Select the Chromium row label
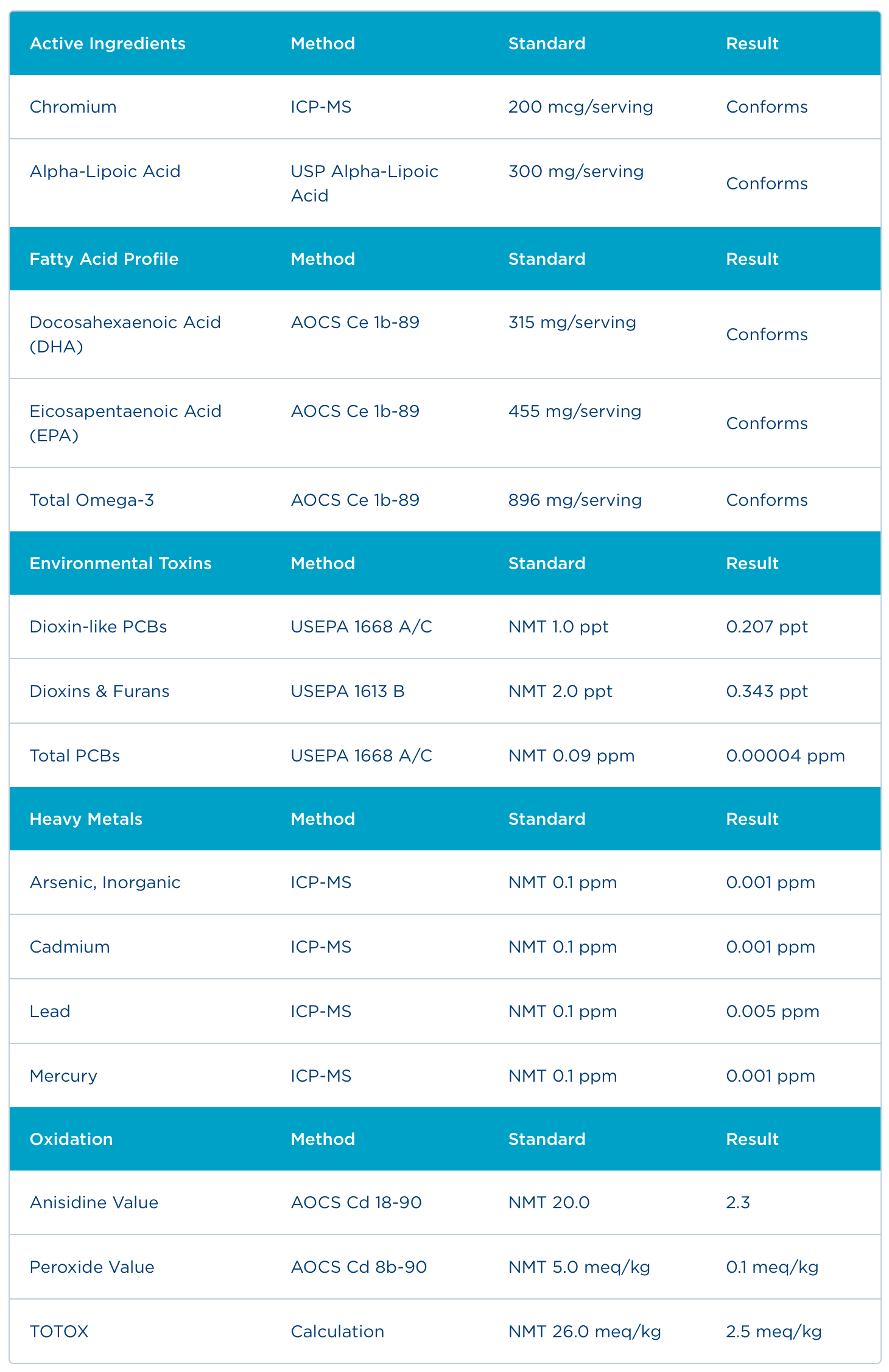The height and width of the screenshot is (1372, 889). pyautogui.click(x=73, y=107)
